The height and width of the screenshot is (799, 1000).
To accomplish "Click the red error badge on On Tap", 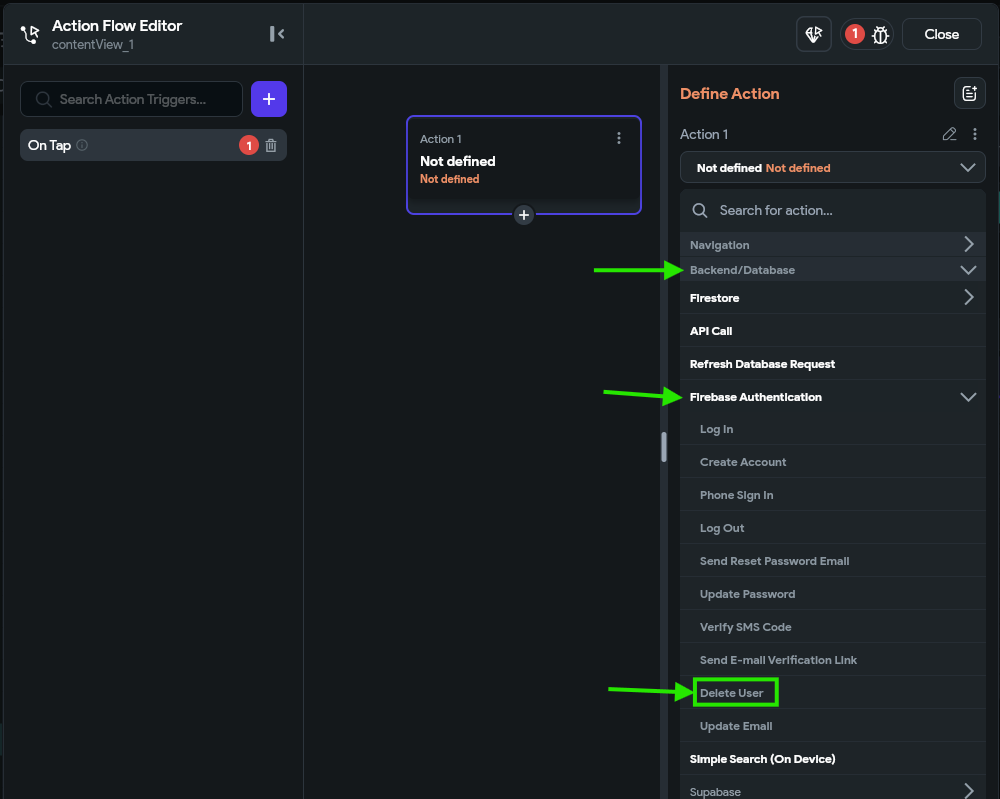I will tap(249, 145).
